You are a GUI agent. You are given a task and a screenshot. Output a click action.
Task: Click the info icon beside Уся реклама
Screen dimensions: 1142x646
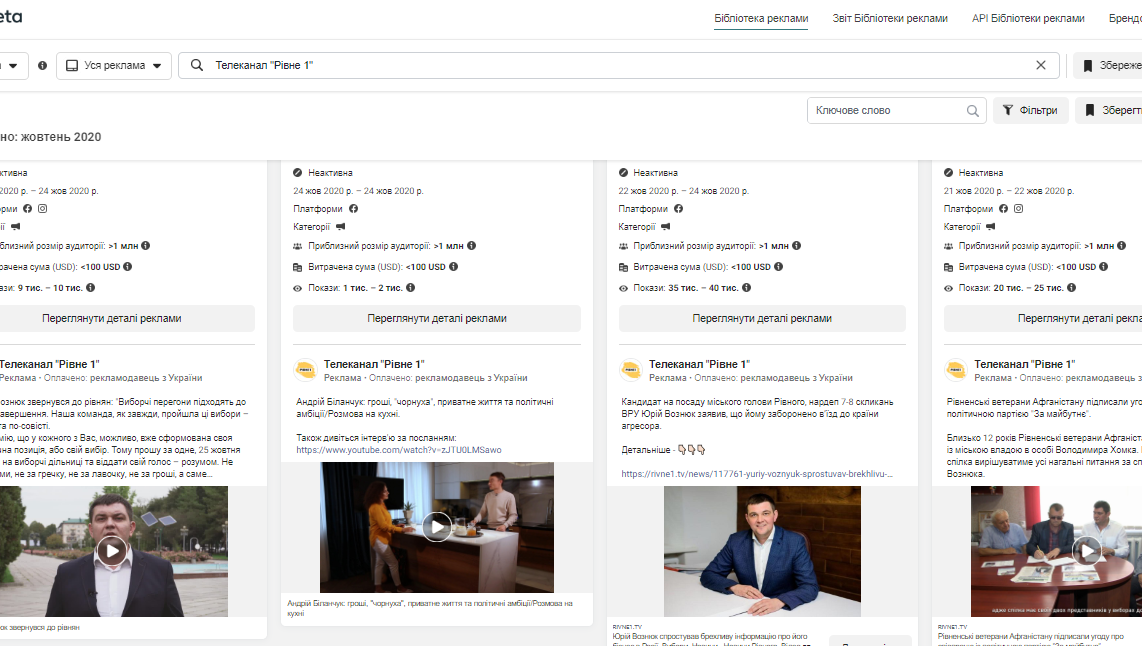point(42,66)
